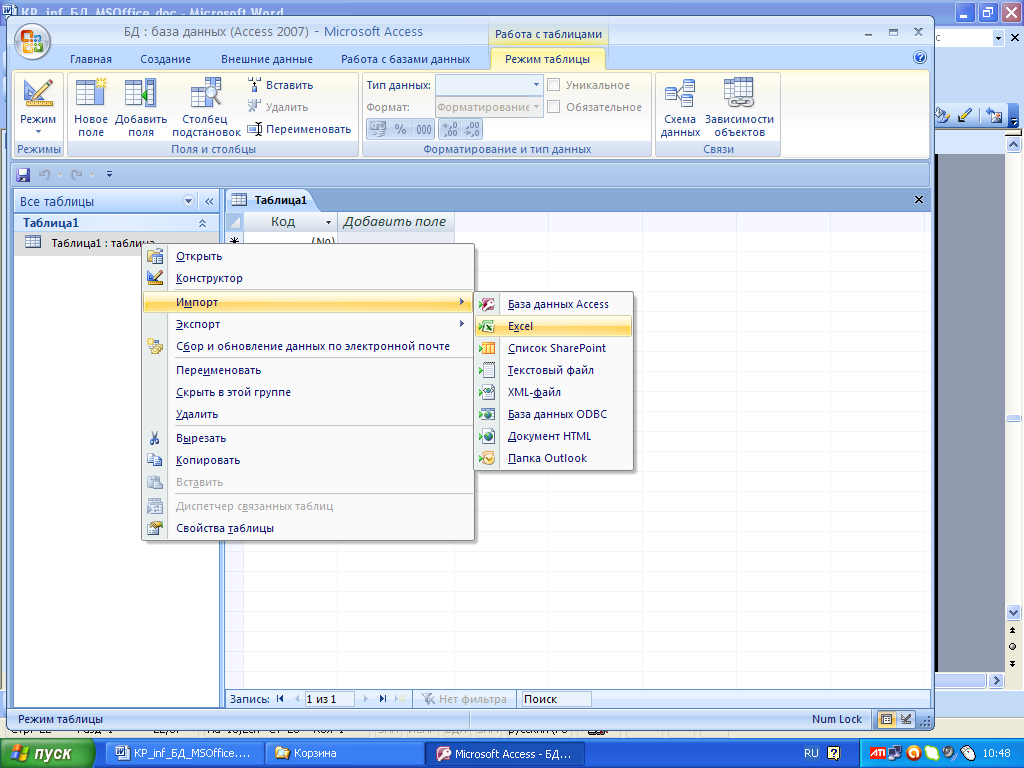Apply the thousands separator 000 format
The height and width of the screenshot is (768, 1024).
[423, 129]
